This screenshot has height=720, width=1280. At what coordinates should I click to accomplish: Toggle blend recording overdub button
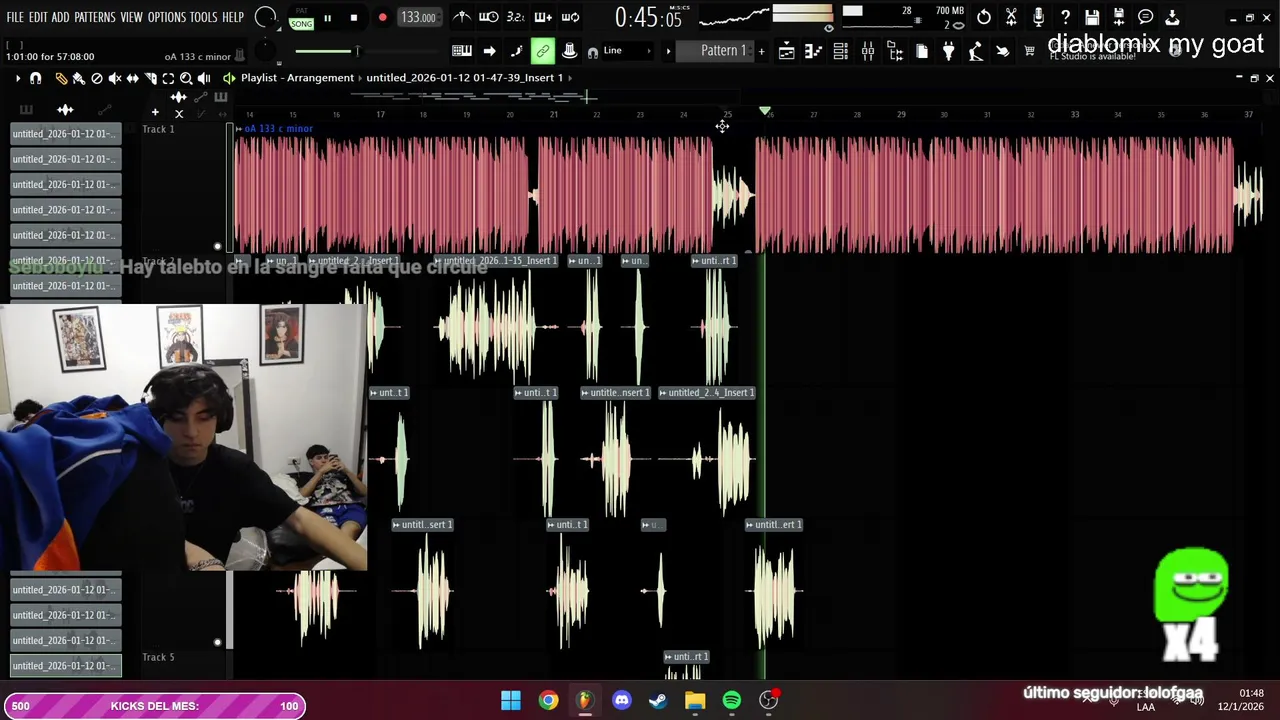543,17
